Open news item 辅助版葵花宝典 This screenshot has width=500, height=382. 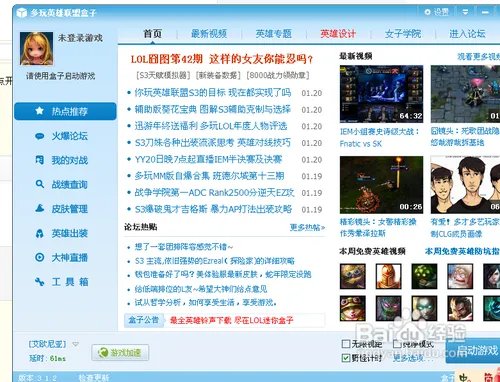pos(213,109)
